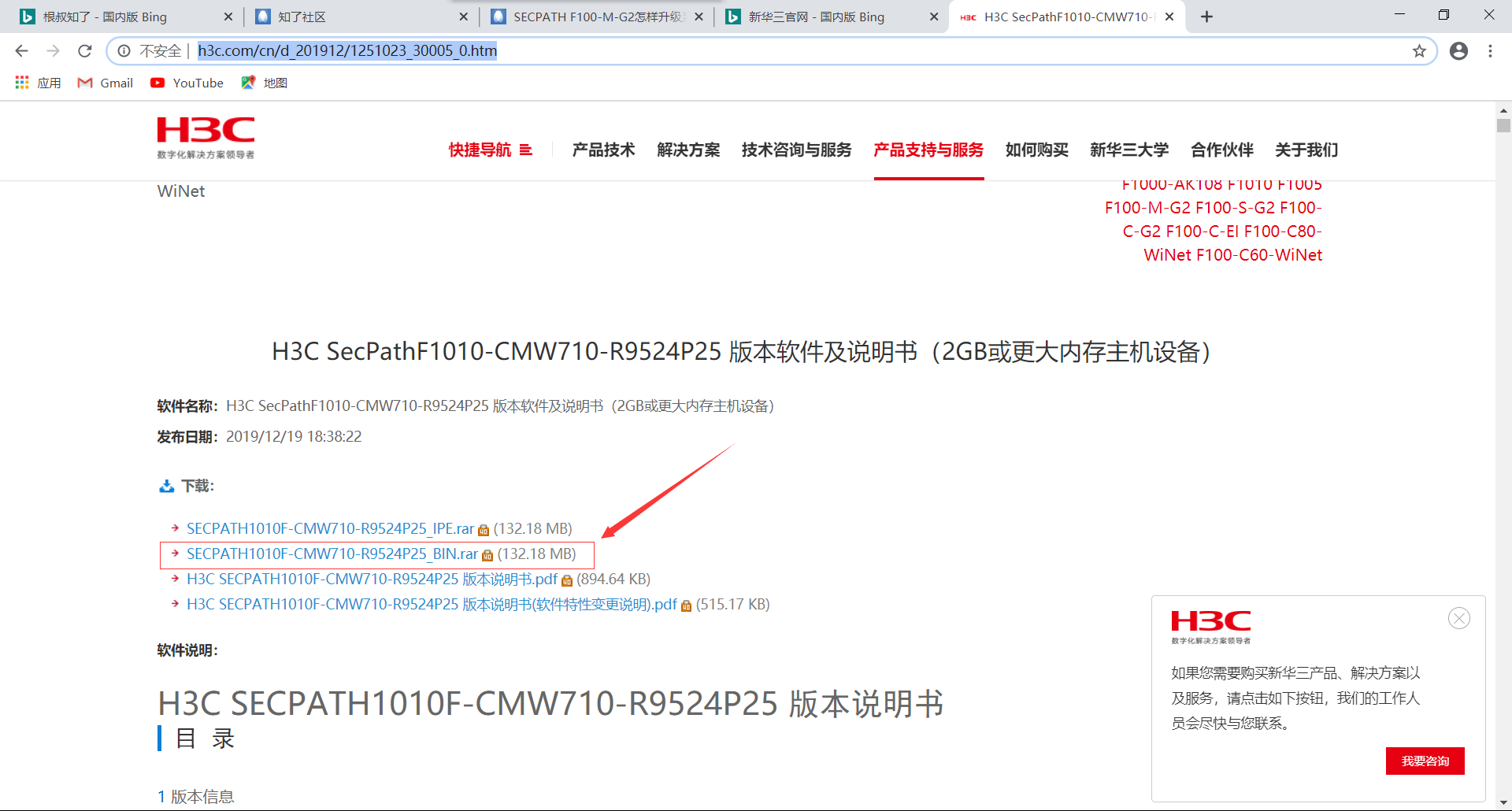Click the 目 录 contents heading
Screen dimensions: 1512x811
[205, 738]
